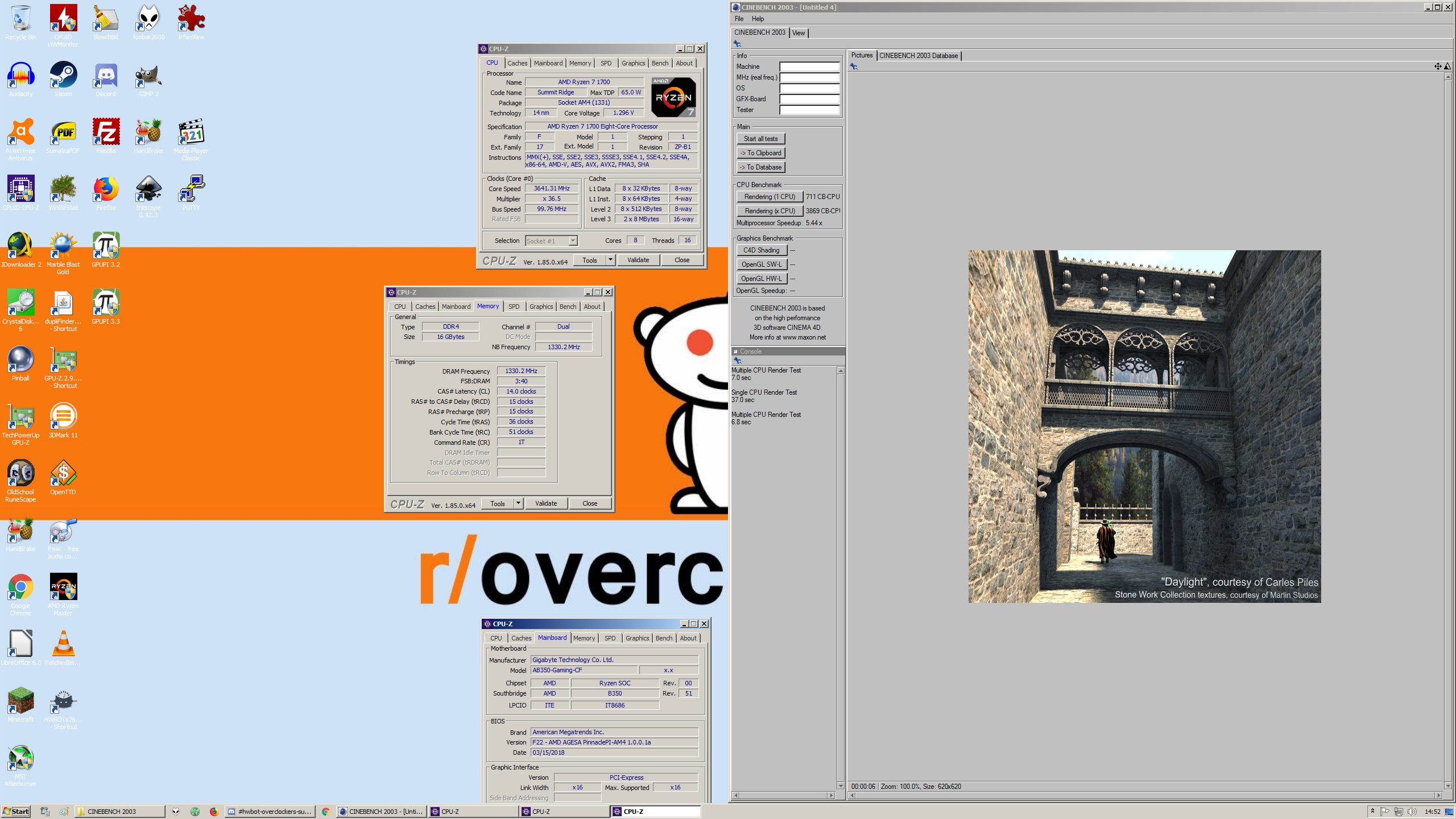This screenshot has width=1456, height=819.
Task: Launch WinDirStat desktop icon
Action: click(63, 193)
